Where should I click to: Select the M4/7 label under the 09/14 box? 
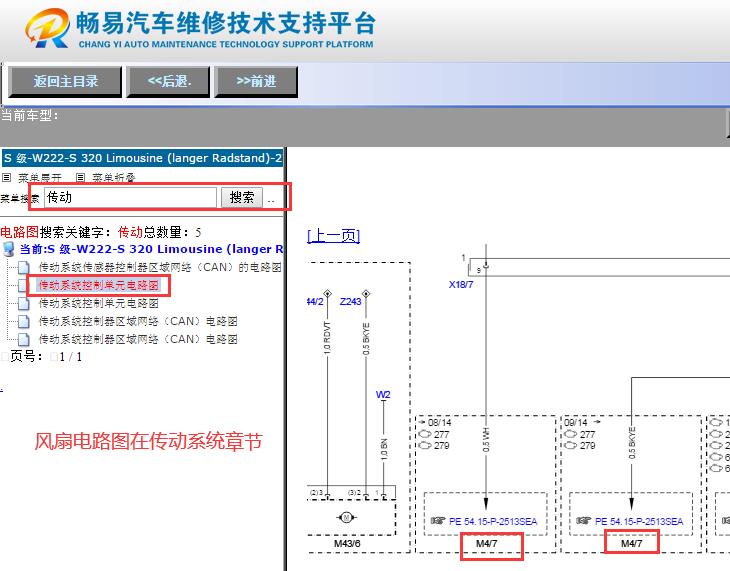(632, 544)
